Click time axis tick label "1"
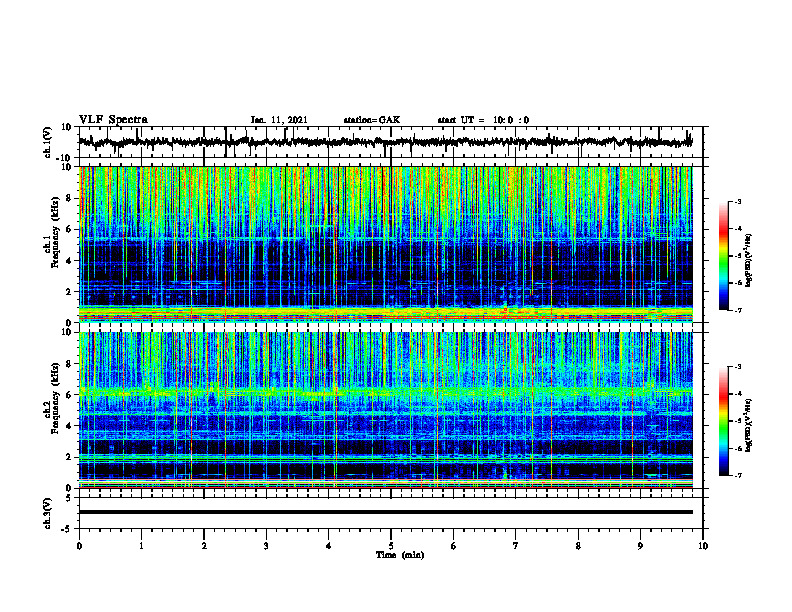The image size is (792, 612). pos(141,546)
